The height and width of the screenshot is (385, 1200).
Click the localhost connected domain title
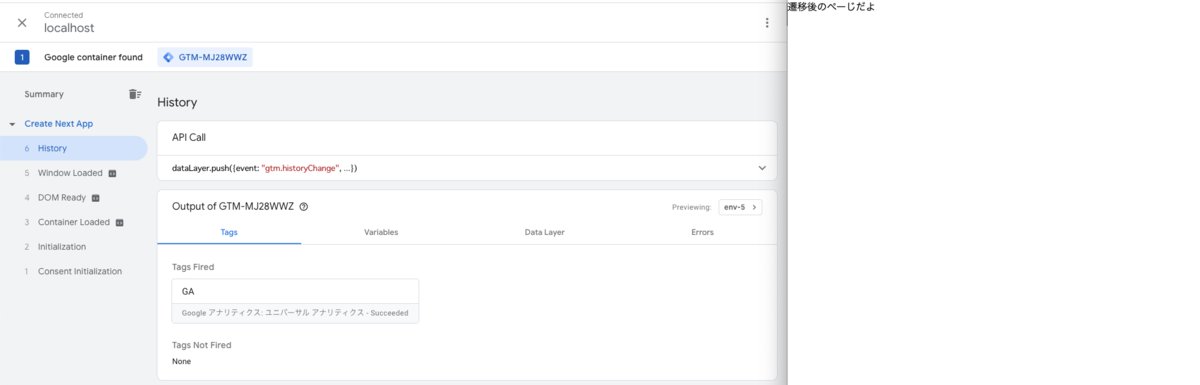(x=69, y=28)
